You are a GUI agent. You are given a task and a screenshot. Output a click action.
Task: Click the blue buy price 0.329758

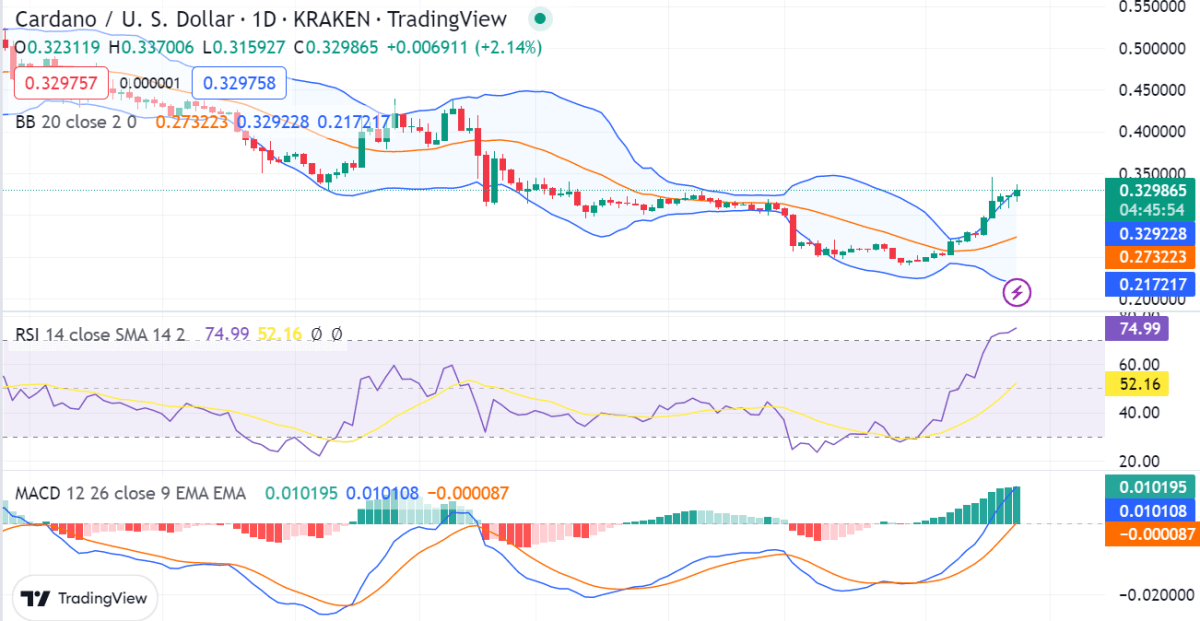tap(239, 83)
